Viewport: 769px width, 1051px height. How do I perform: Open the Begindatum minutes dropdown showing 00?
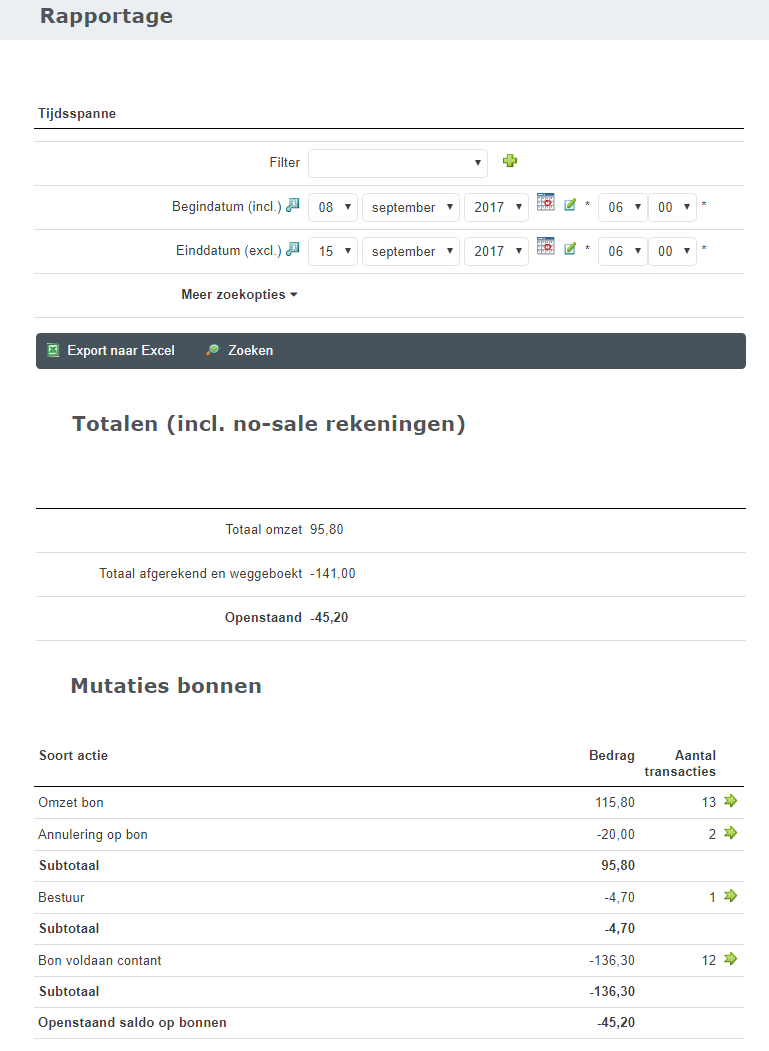(x=672, y=207)
